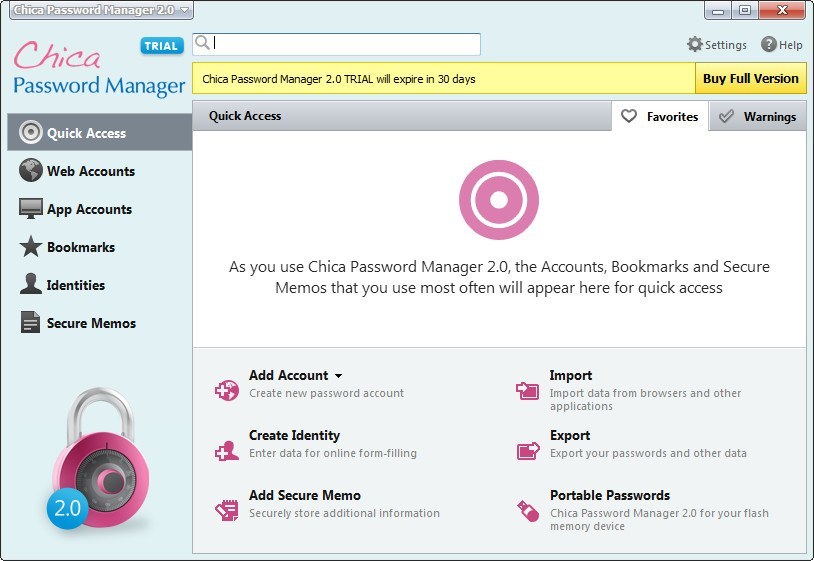Click the Identities person icon
The width and height of the screenshot is (814, 561).
pyautogui.click(x=31, y=284)
